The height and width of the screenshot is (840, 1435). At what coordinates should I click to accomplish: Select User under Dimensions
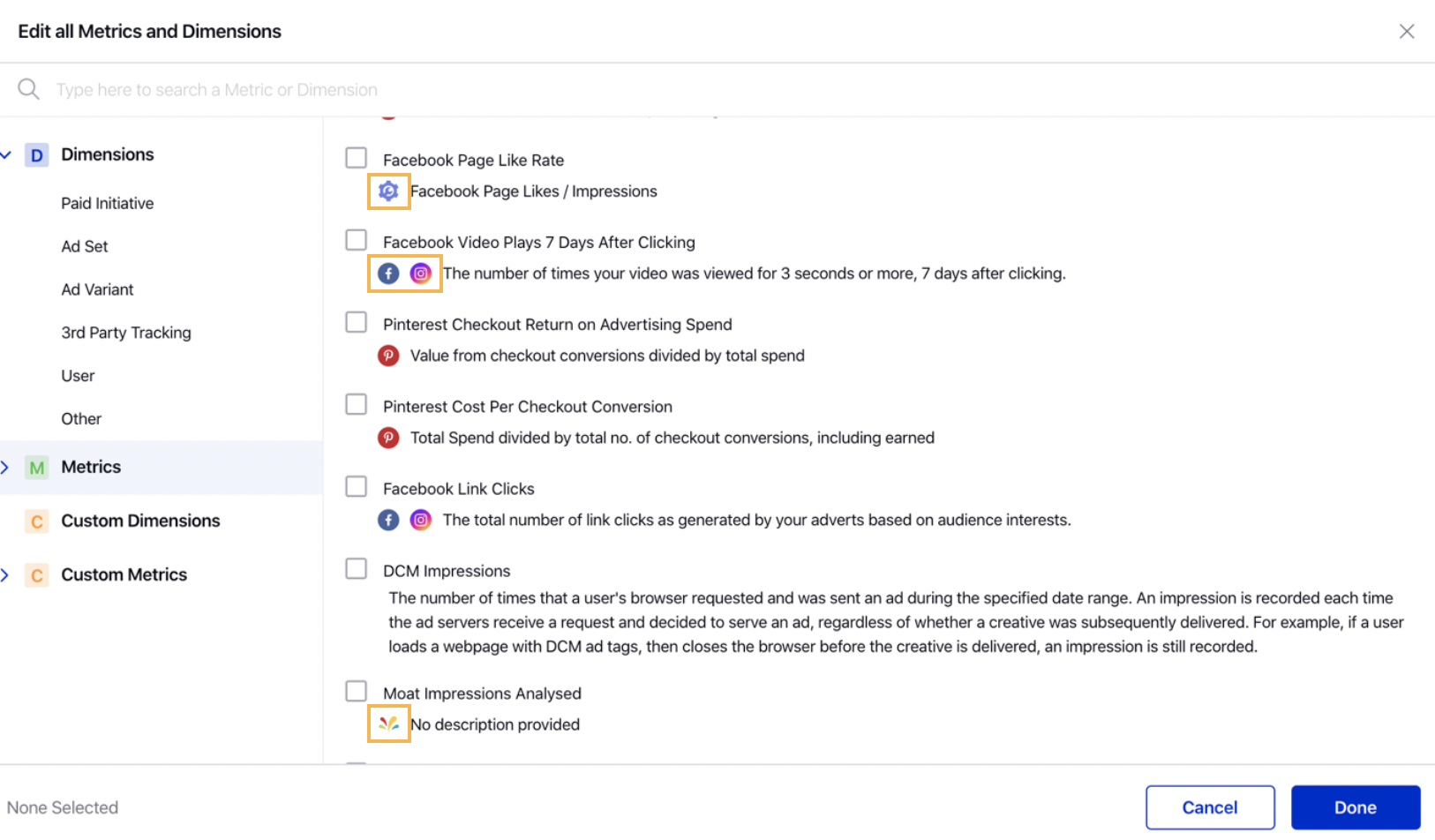tap(78, 376)
